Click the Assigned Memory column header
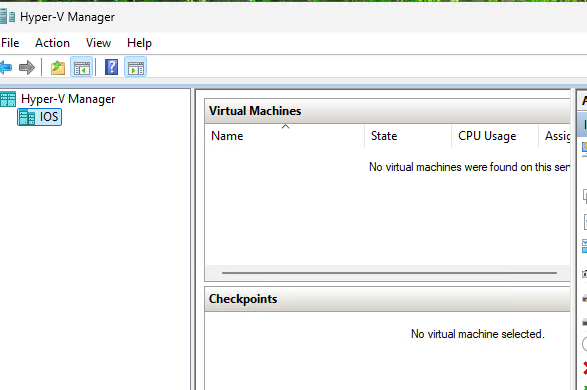The image size is (587, 390). (554, 136)
